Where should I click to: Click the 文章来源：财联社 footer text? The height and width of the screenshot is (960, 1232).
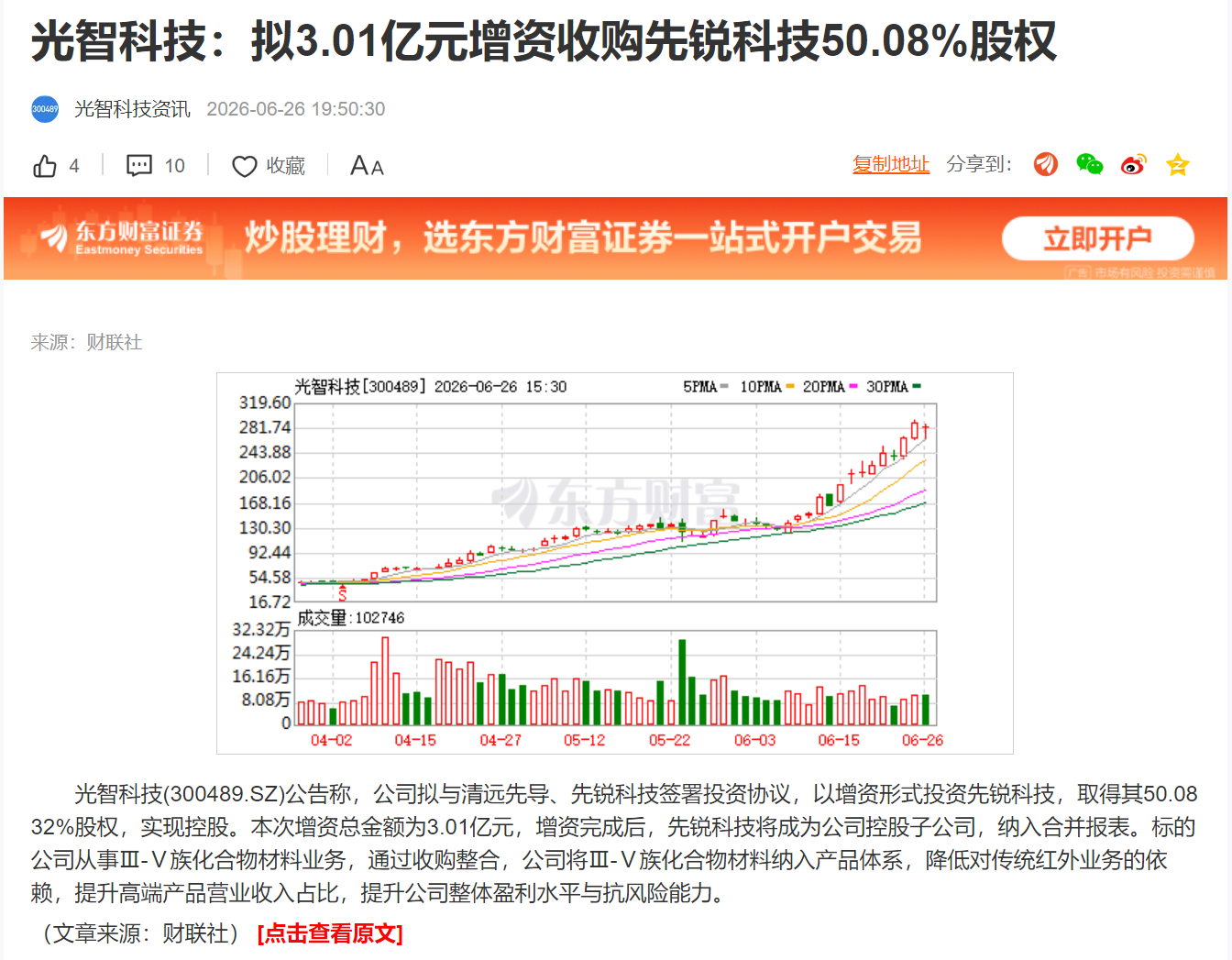pyautogui.click(x=140, y=933)
